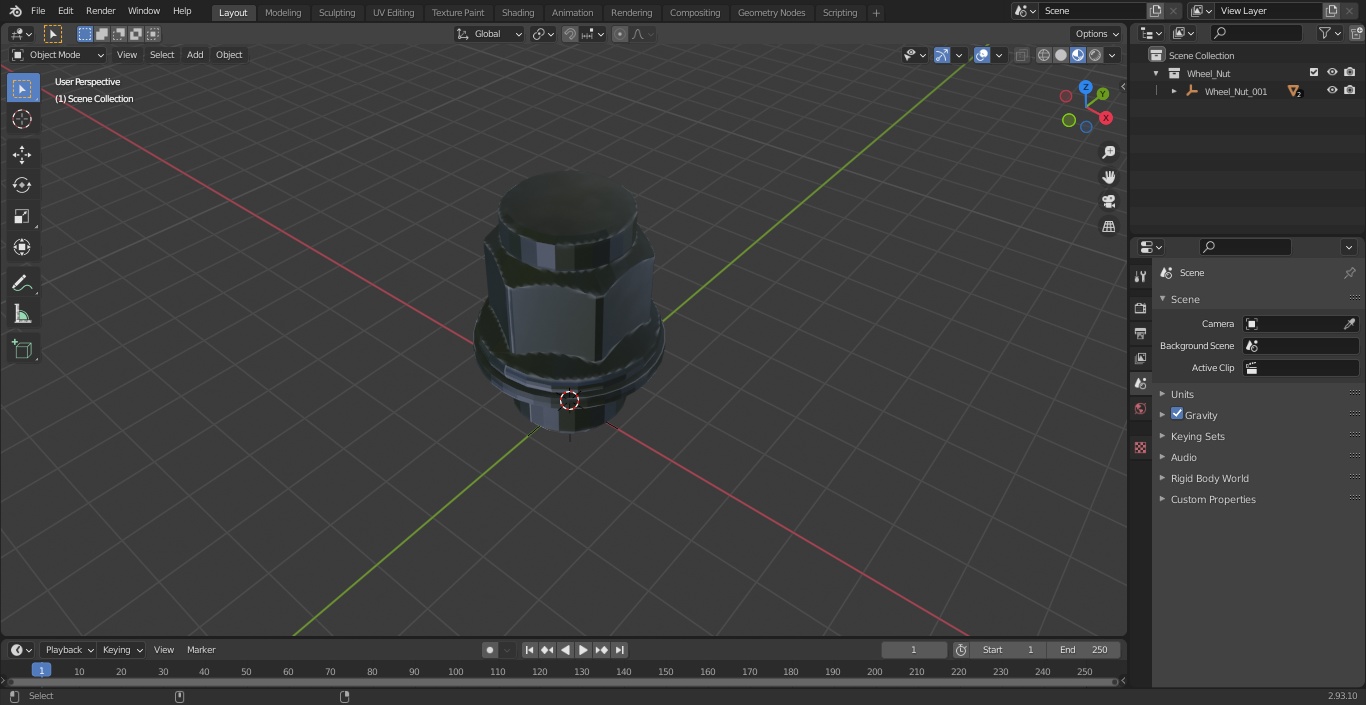Uncheck Wheel_Nut collection exclude checkbox
This screenshot has width=1366, height=705.
point(1314,73)
